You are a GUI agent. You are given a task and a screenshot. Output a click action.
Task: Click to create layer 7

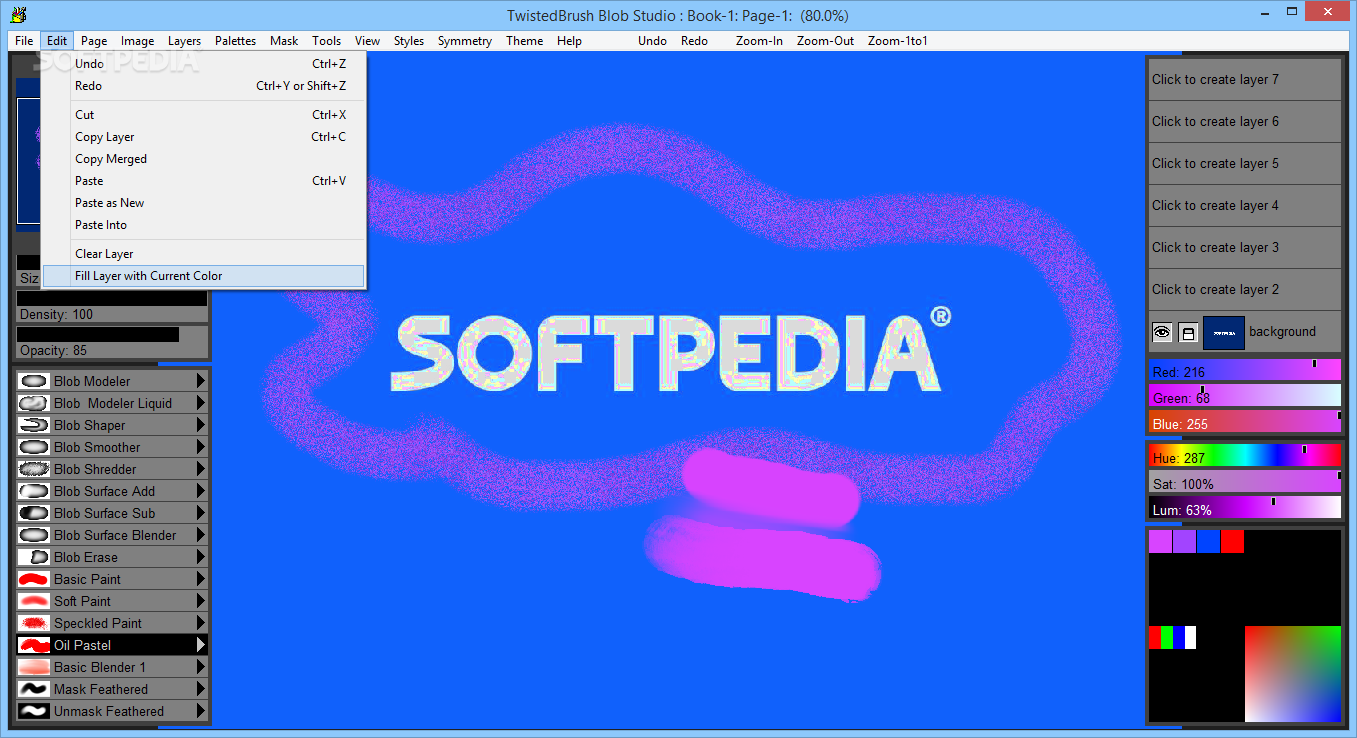1244,79
